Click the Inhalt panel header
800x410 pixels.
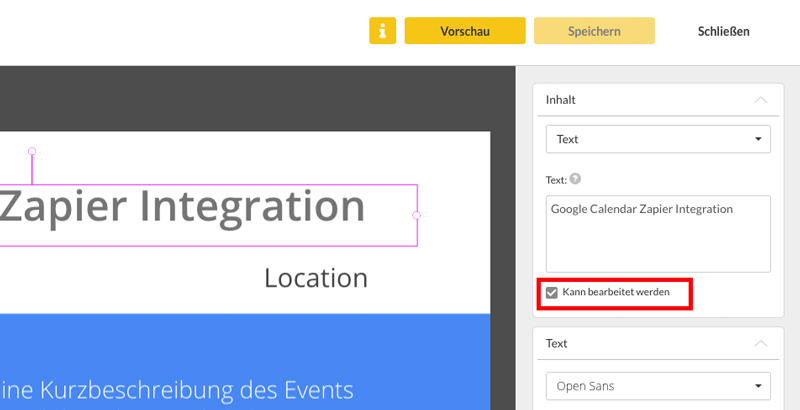pos(658,100)
